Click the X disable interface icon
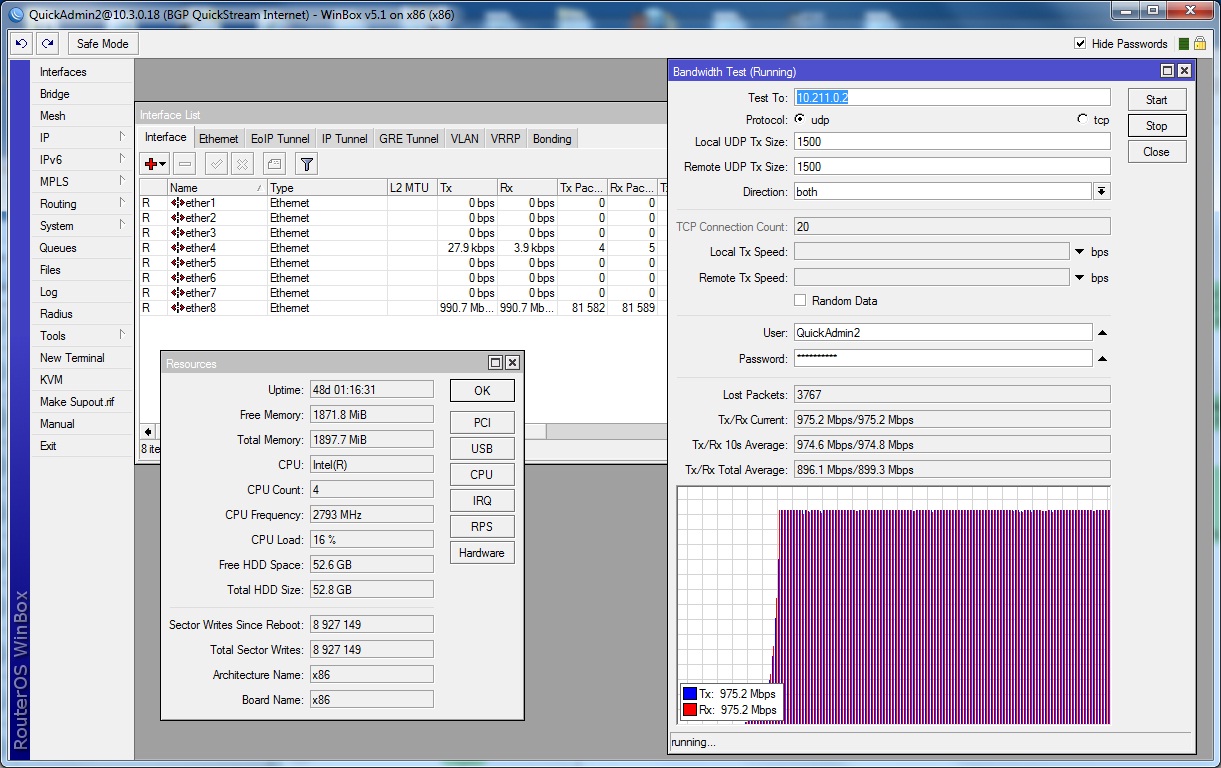Image resolution: width=1221 pixels, height=768 pixels. 242,164
